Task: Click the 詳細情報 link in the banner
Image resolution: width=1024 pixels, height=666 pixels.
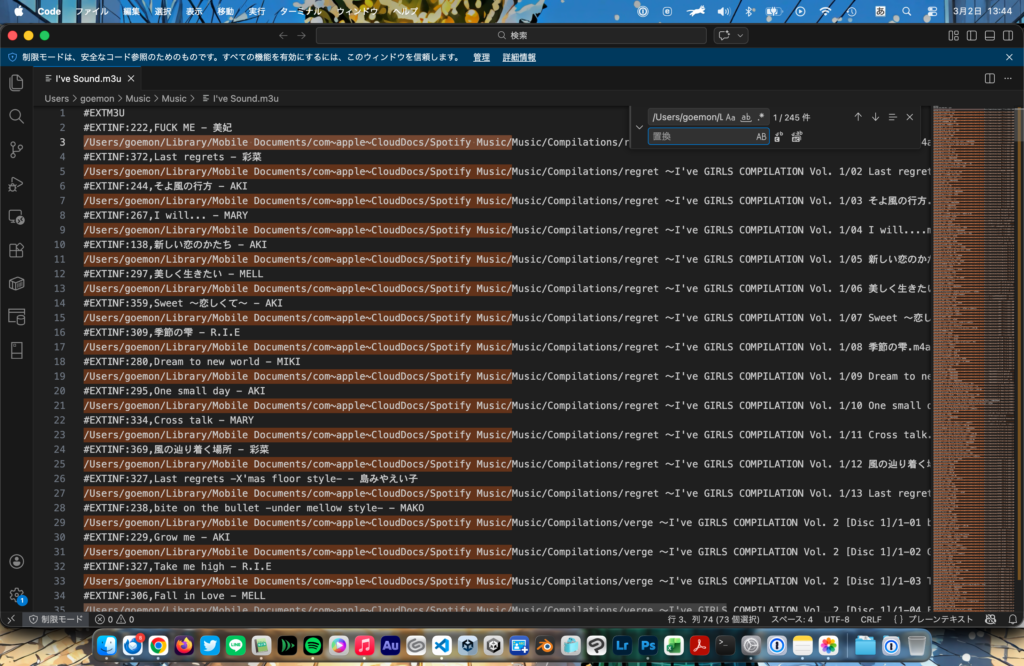Action: coord(519,57)
